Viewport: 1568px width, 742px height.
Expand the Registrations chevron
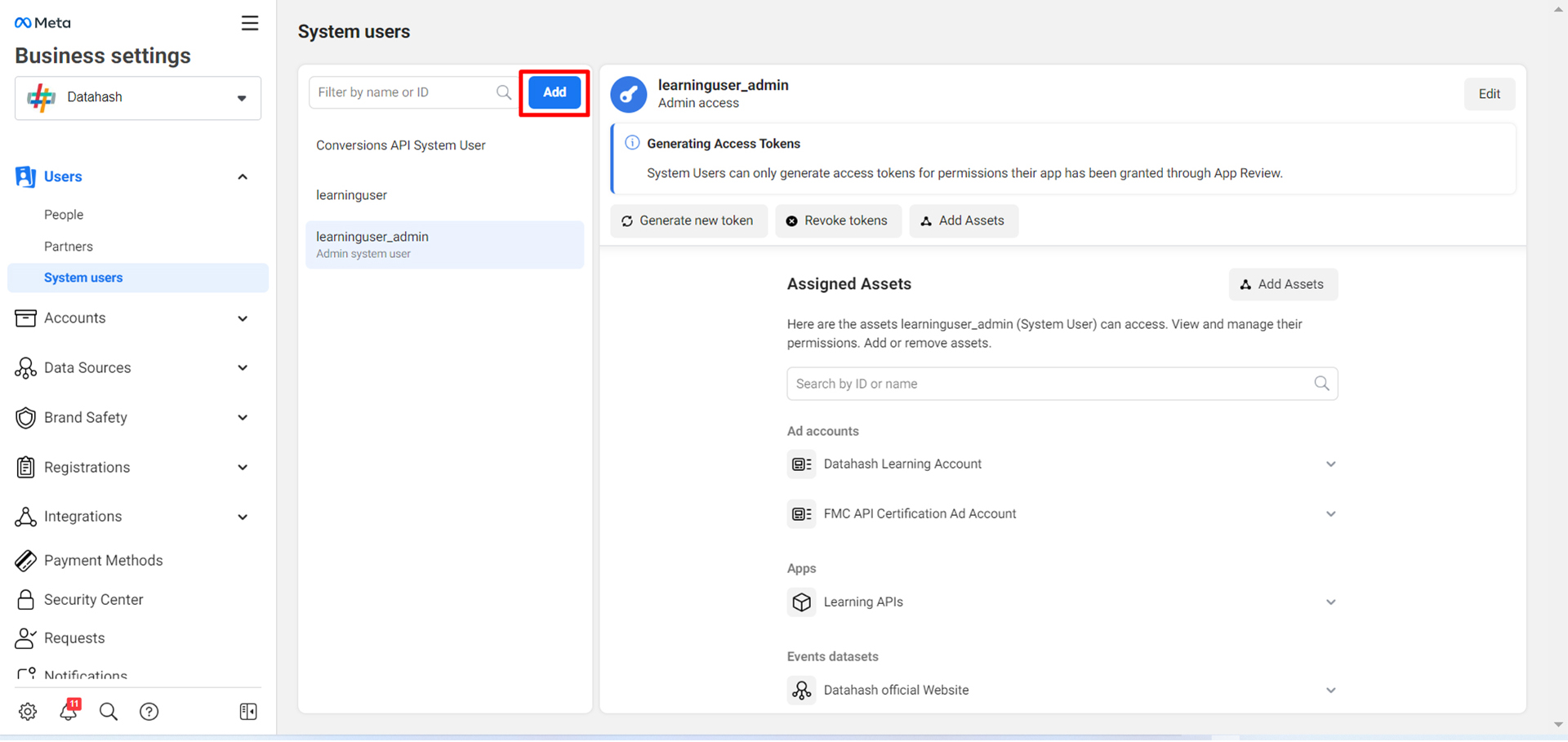(243, 468)
